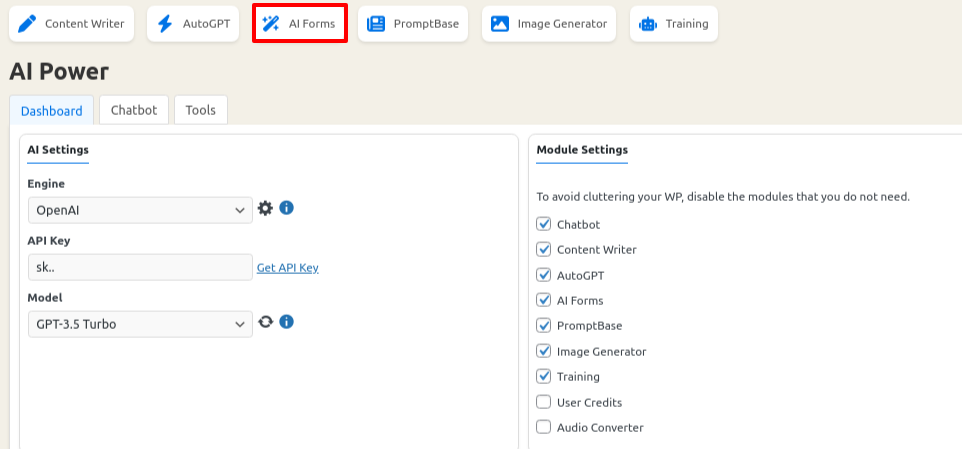Click the Content Writer pencil icon
962x449 pixels.
click(27, 24)
